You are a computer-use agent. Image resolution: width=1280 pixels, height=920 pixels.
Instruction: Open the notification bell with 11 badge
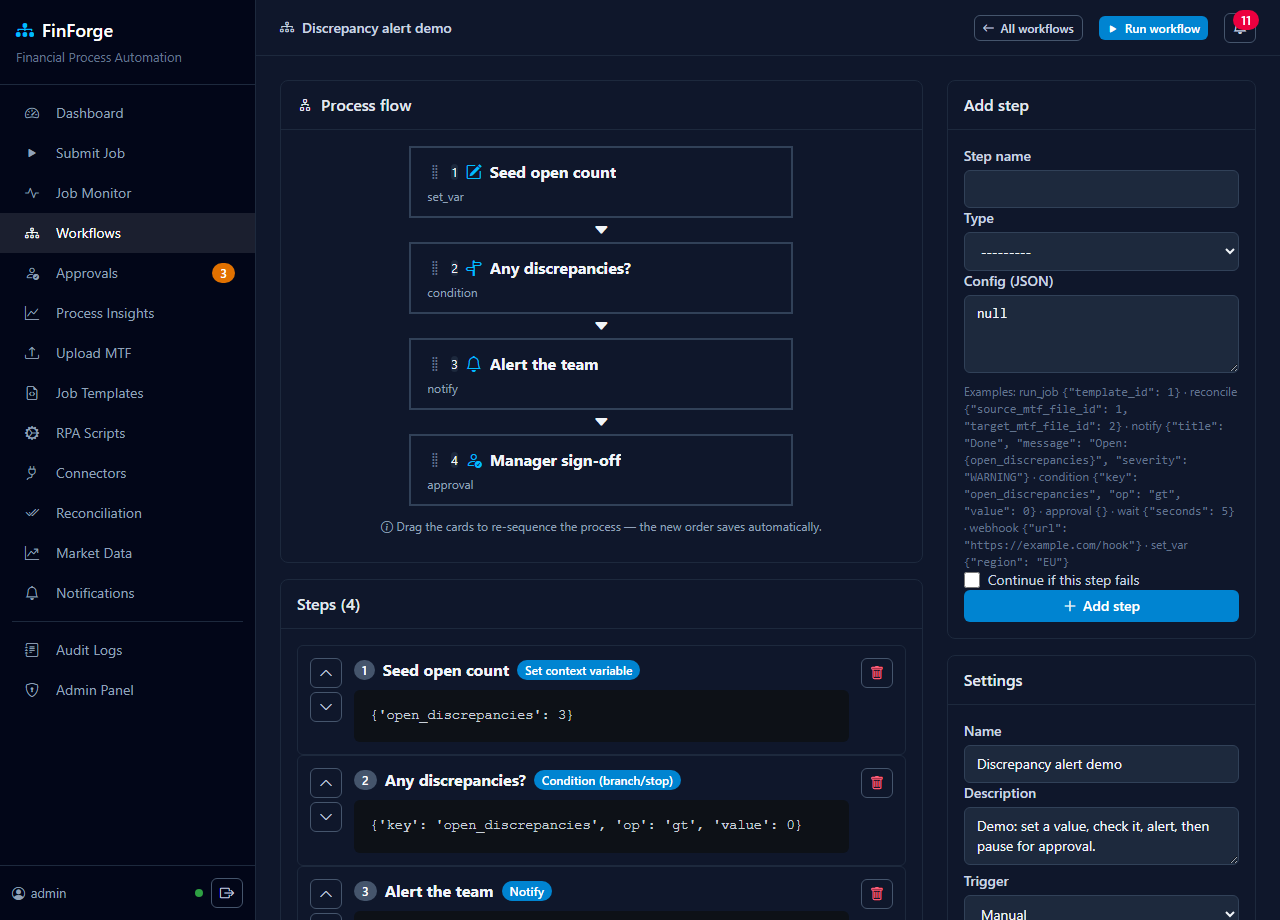pyautogui.click(x=1240, y=28)
